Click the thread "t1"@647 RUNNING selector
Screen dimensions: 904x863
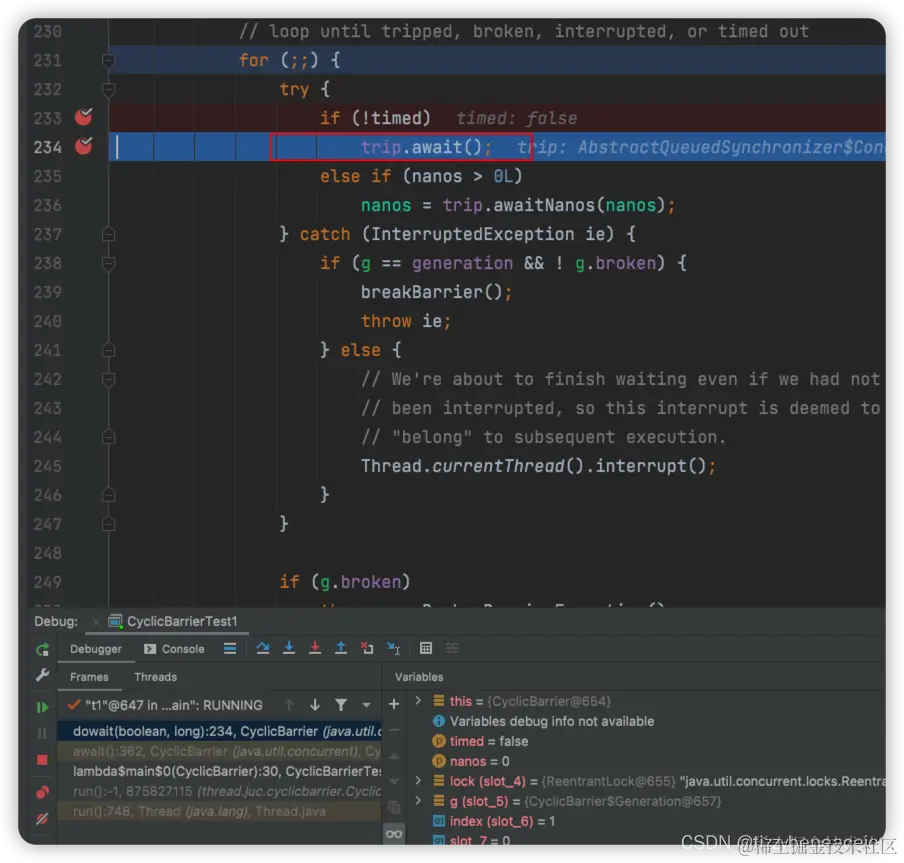(x=167, y=705)
